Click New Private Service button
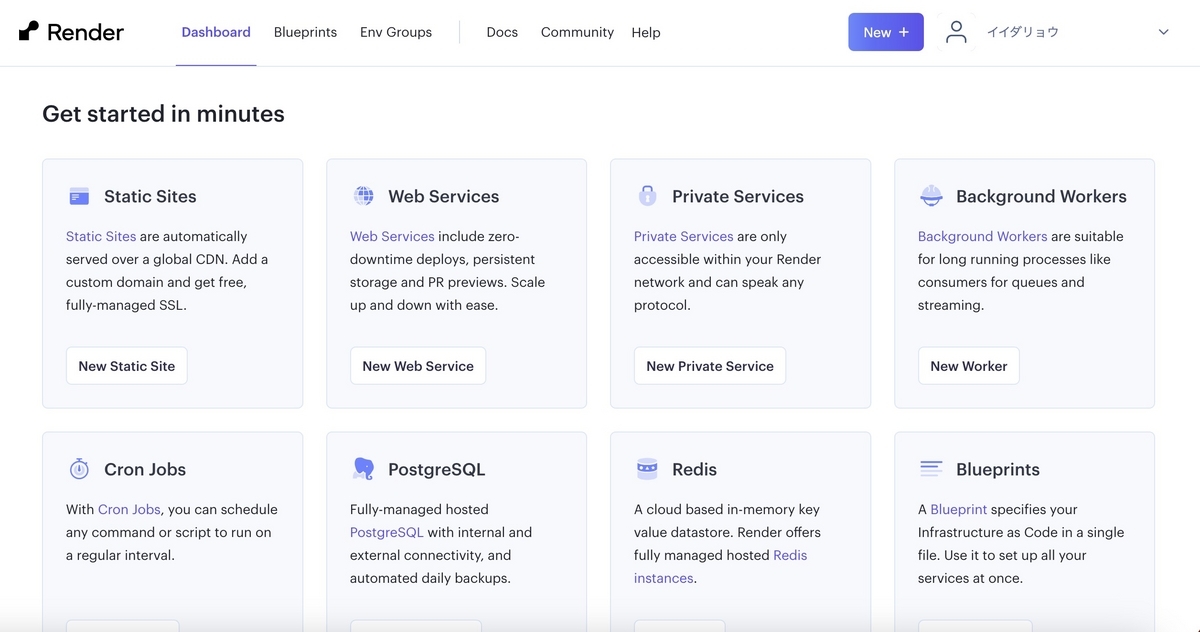The width and height of the screenshot is (1200, 632). [x=710, y=366]
